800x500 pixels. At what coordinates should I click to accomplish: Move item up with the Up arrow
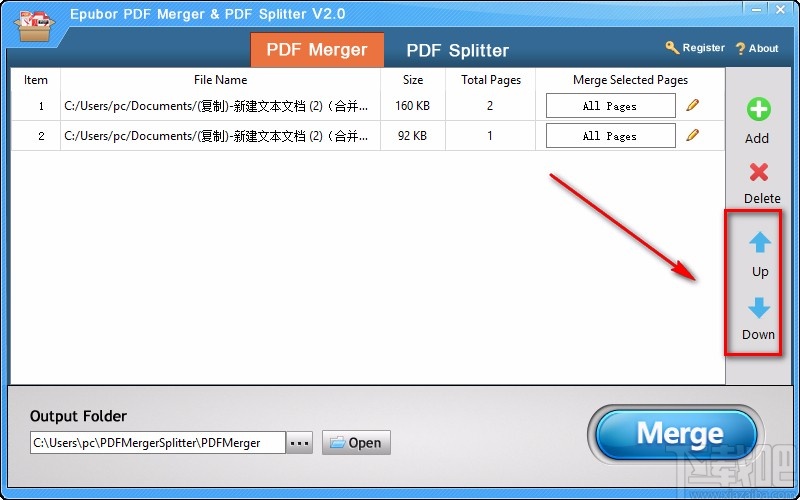(x=760, y=242)
